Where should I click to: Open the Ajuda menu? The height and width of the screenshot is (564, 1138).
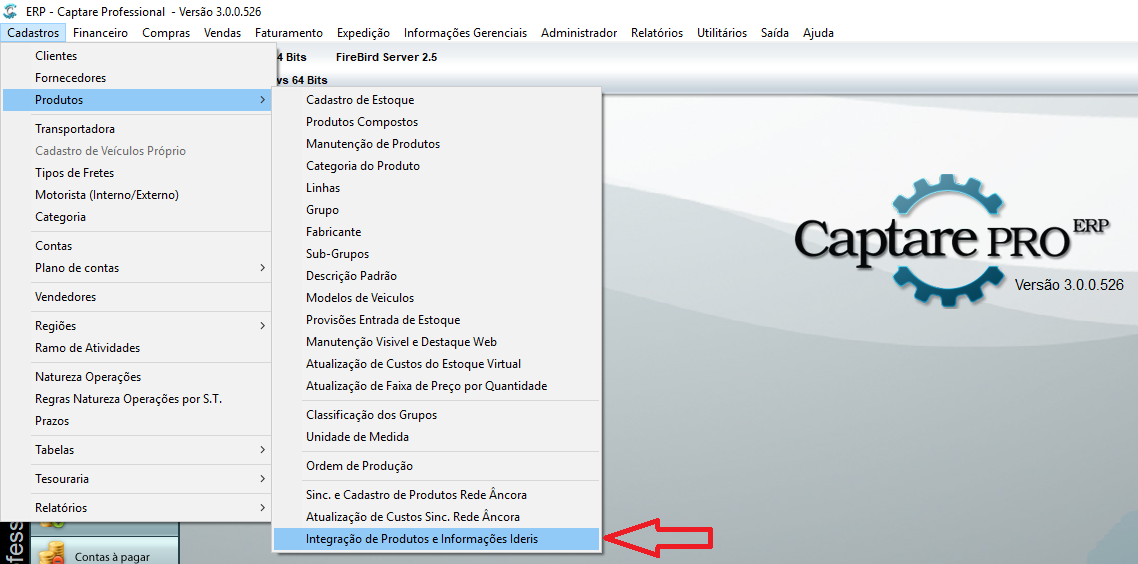pos(819,33)
